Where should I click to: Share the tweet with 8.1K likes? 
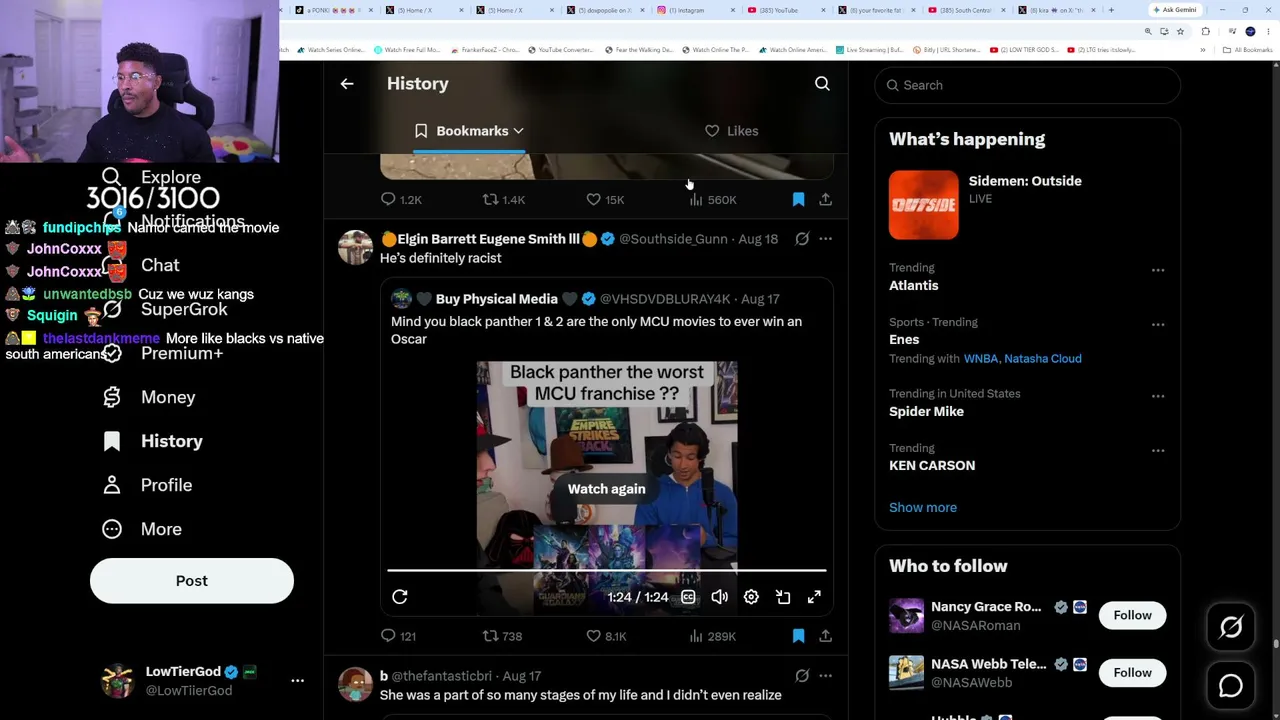click(x=825, y=636)
